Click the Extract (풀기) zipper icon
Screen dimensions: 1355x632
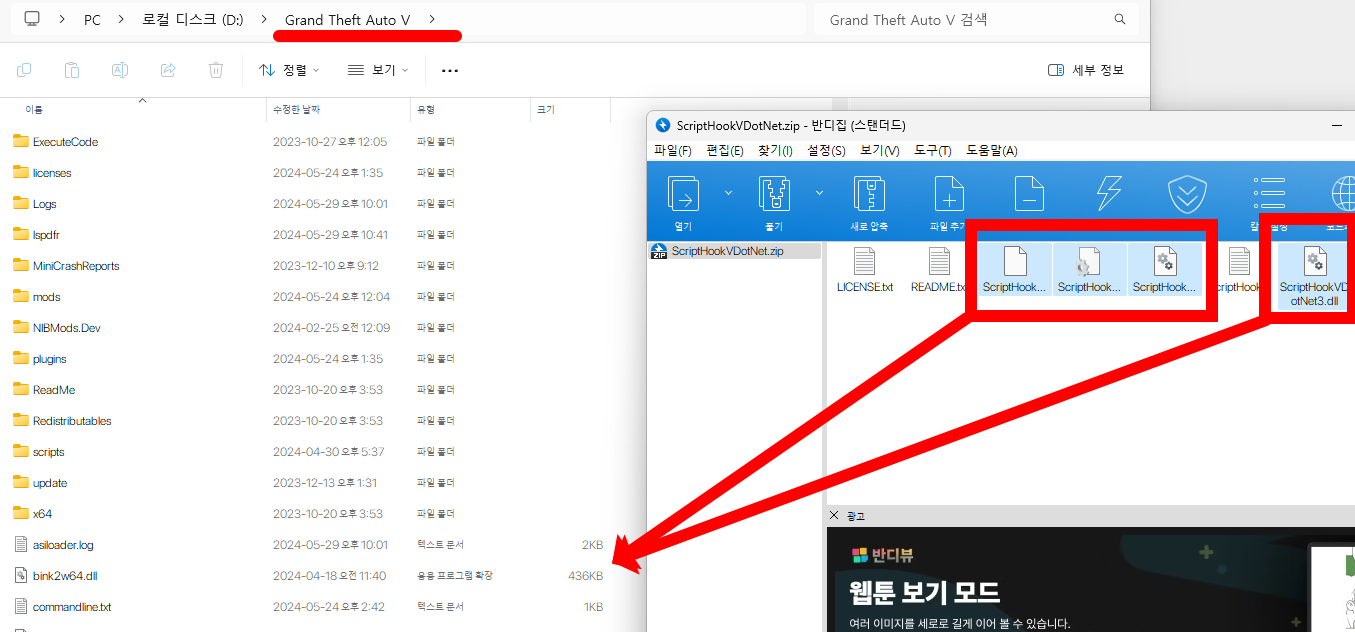coord(775,195)
